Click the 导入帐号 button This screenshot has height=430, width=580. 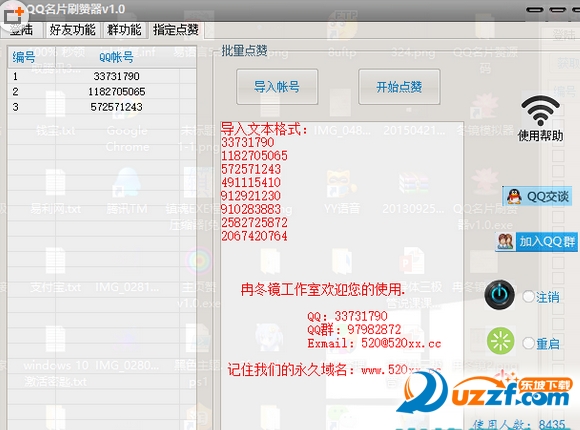pos(277,87)
